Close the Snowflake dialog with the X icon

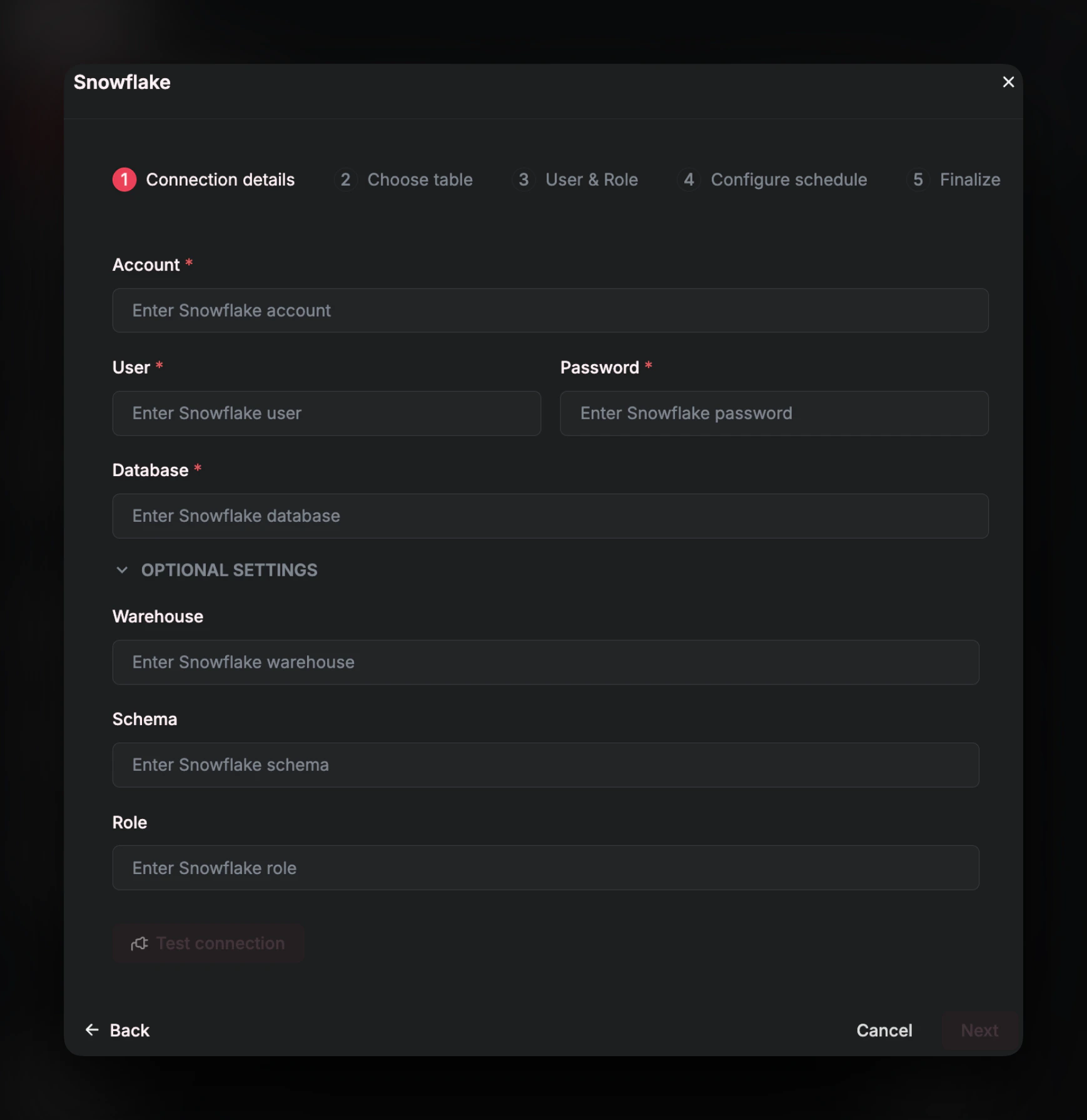tap(1008, 82)
